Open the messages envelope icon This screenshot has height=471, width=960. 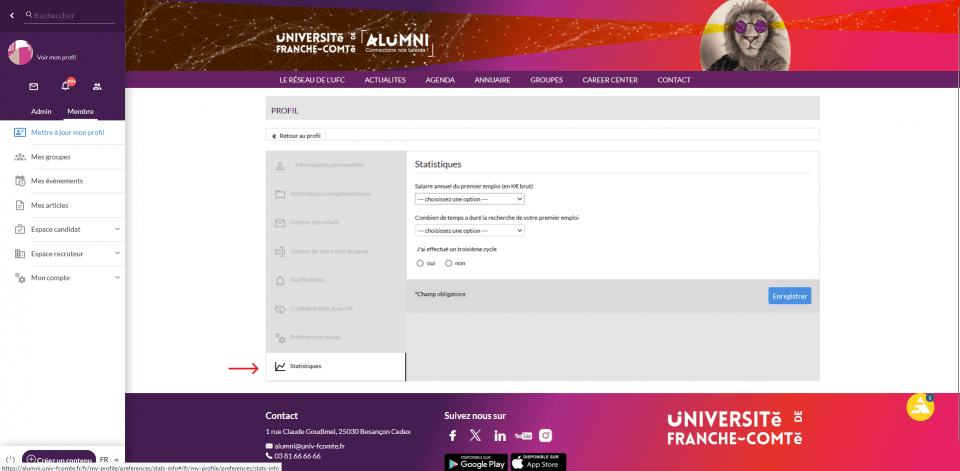tap(33, 87)
